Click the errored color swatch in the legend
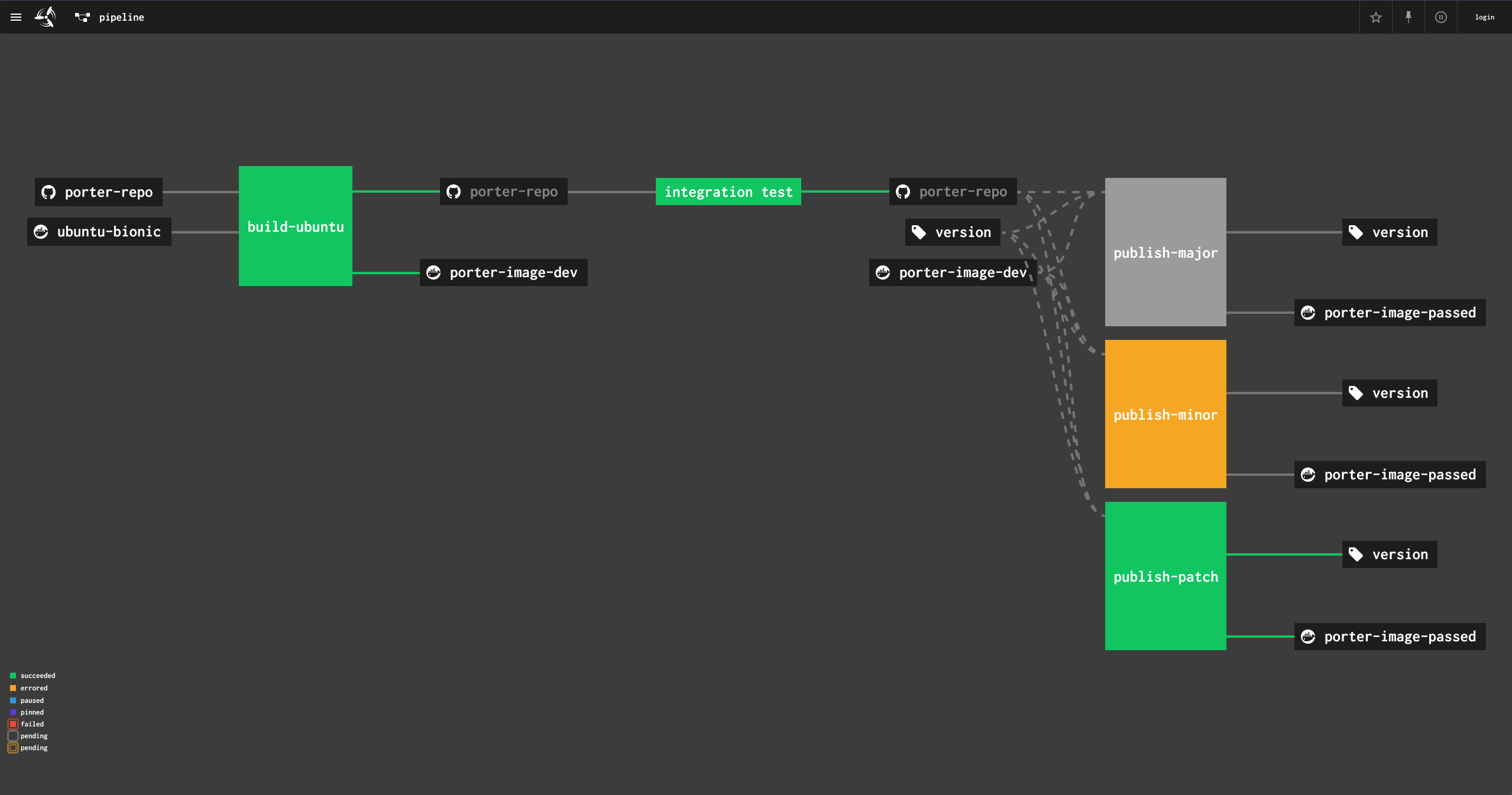Image resolution: width=1512 pixels, height=795 pixels. click(x=12, y=688)
